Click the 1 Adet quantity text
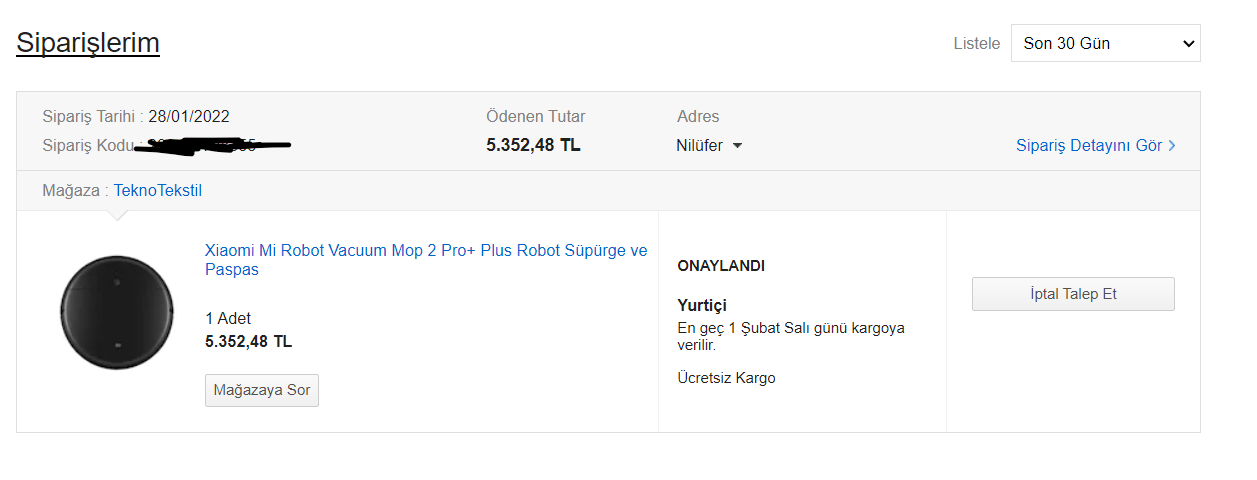This screenshot has width=1257, height=480. coord(228,318)
